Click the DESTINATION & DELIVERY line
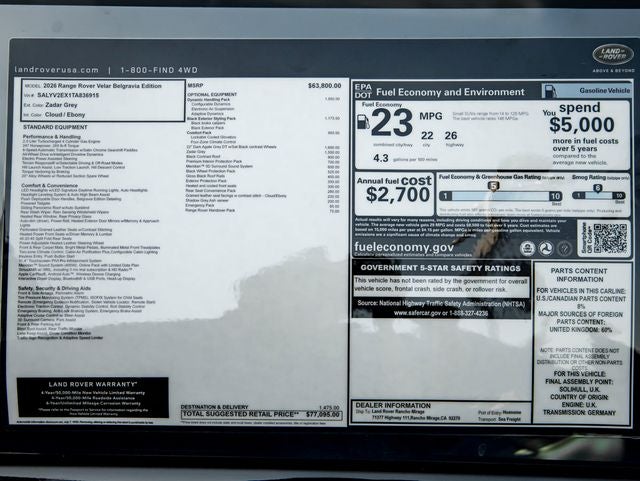This screenshot has height=481, width=640. (260, 407)
